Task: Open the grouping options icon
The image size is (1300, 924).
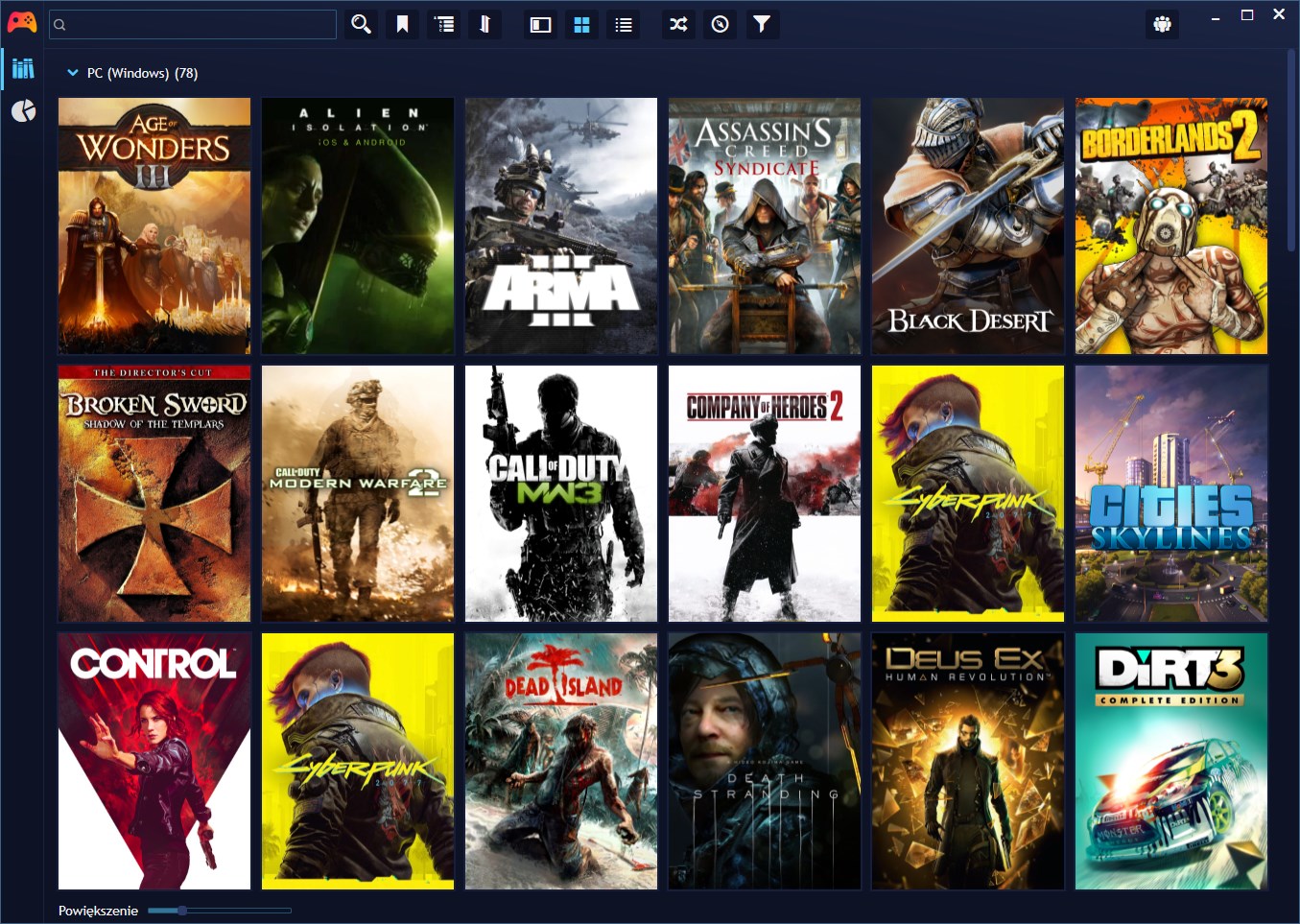Action: coord(444,24)
